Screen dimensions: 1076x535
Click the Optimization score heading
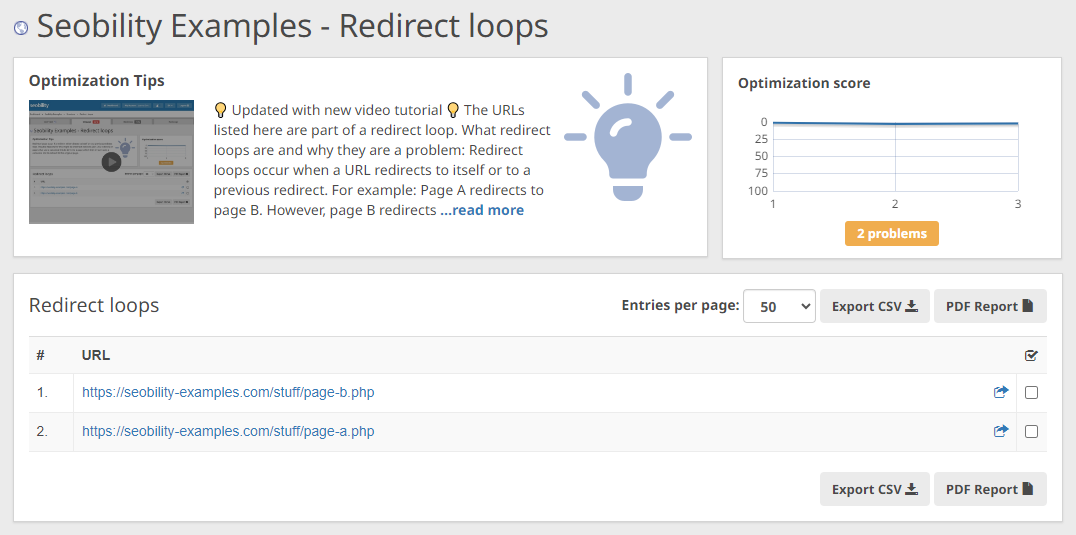pyautogui.click(x=804, y=83)
